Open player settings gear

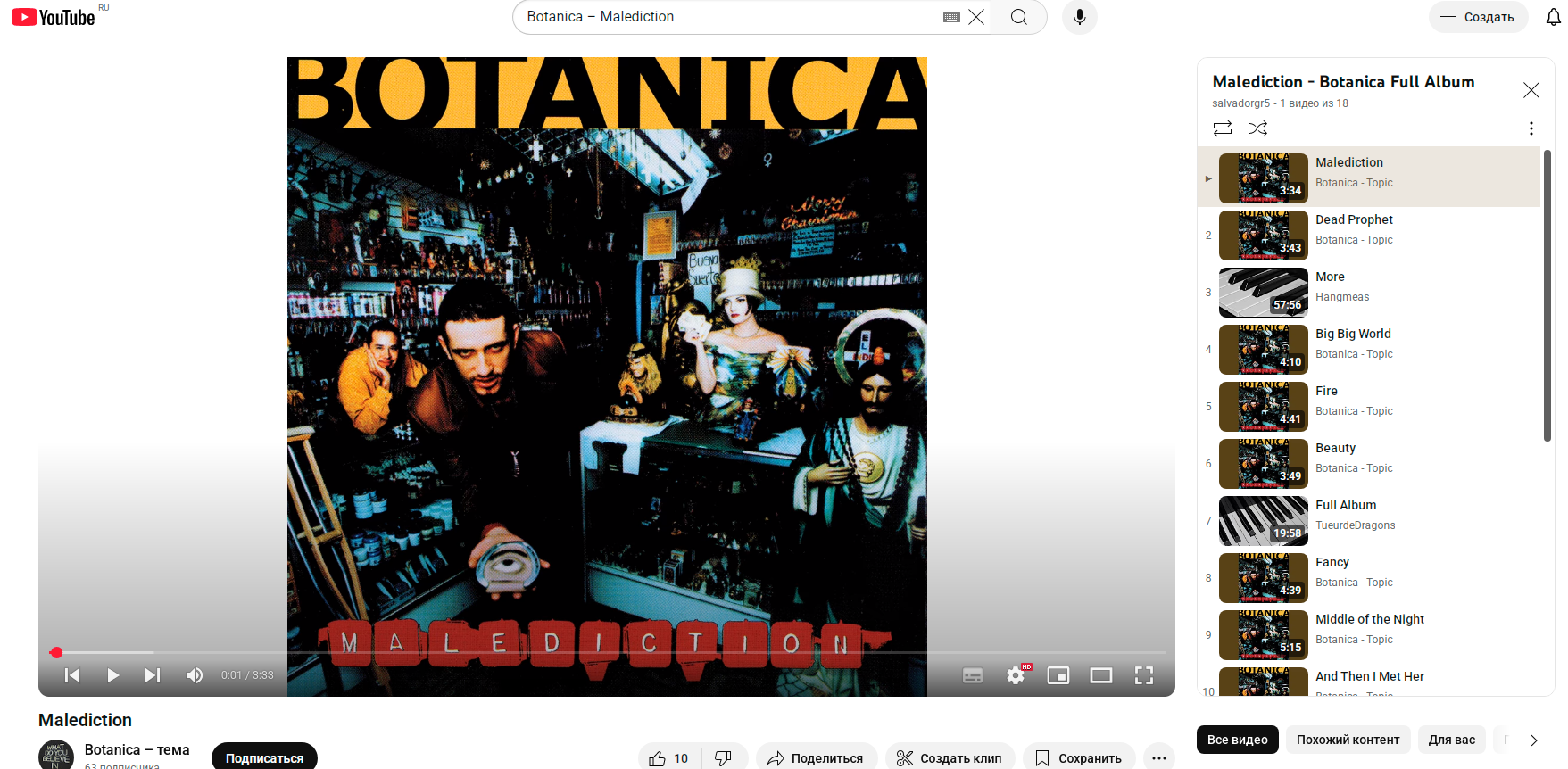click(1016, 675)
